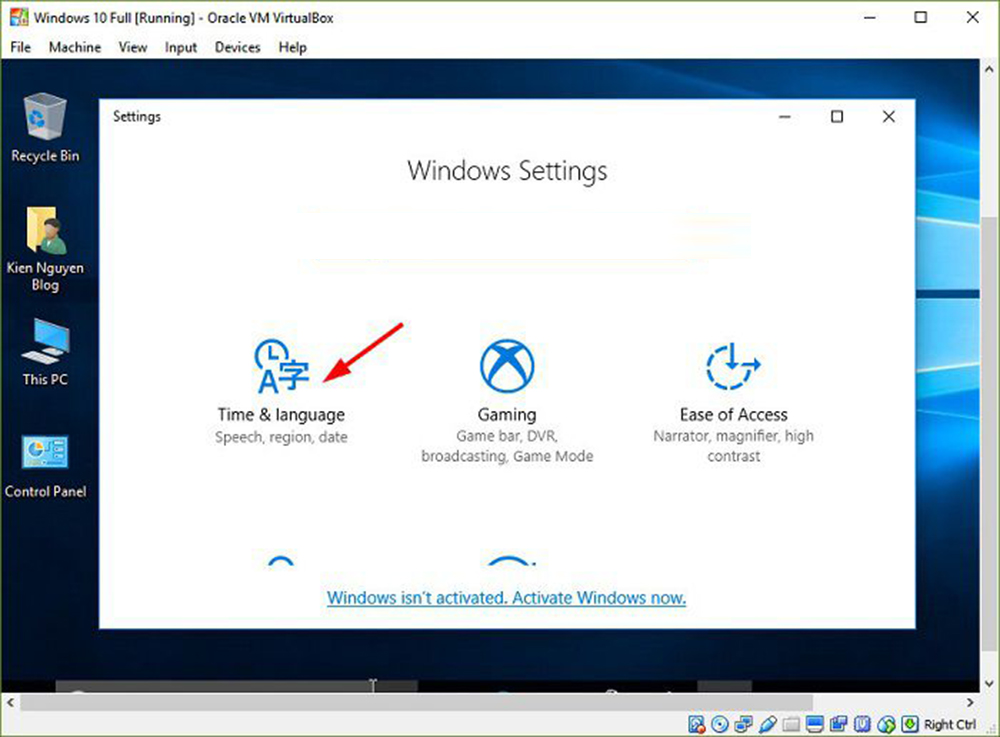Open the View menu
1000x737 pixels.
point(133,47)
